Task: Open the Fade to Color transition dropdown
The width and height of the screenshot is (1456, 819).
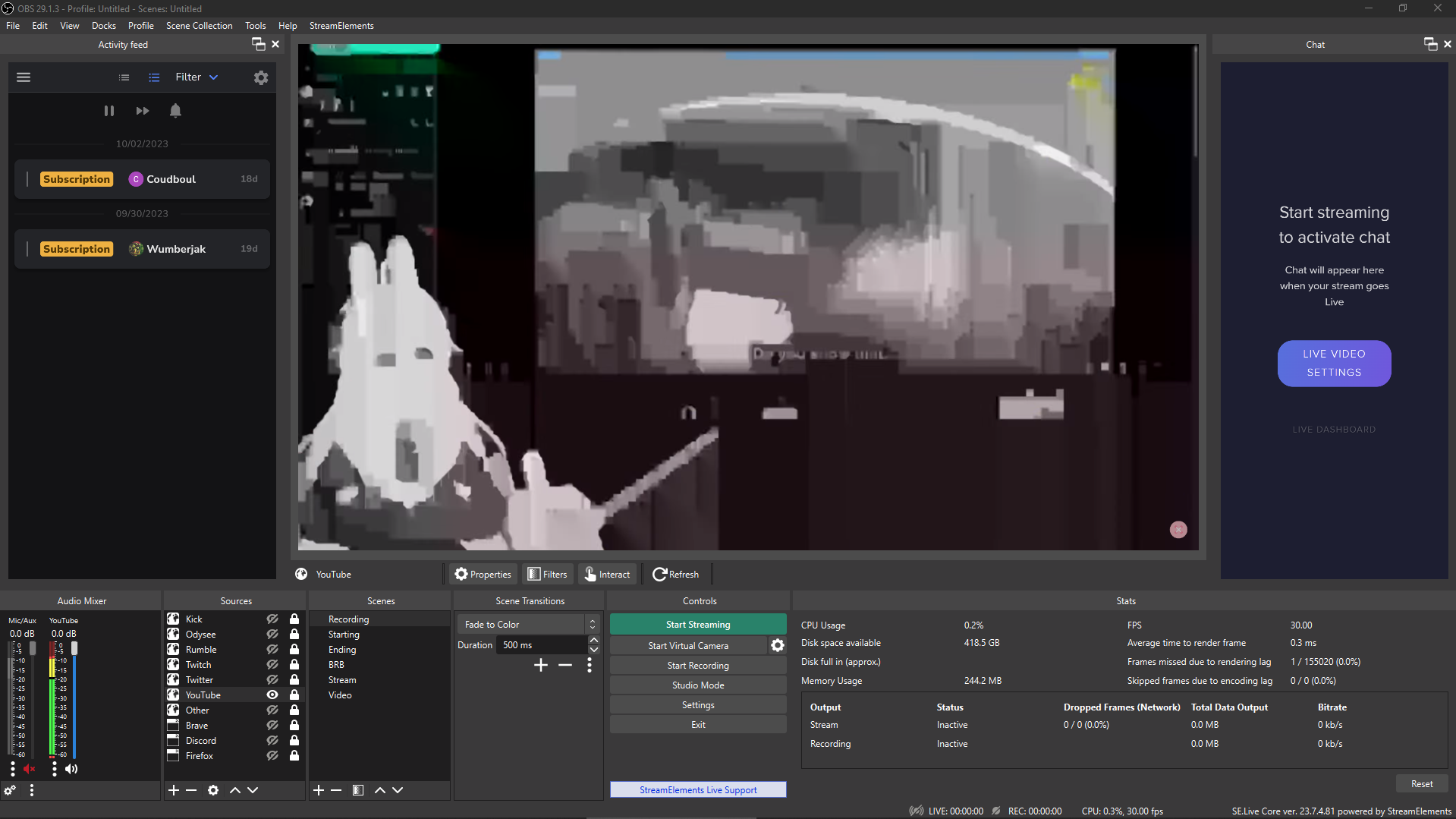Action: point(529,624)
